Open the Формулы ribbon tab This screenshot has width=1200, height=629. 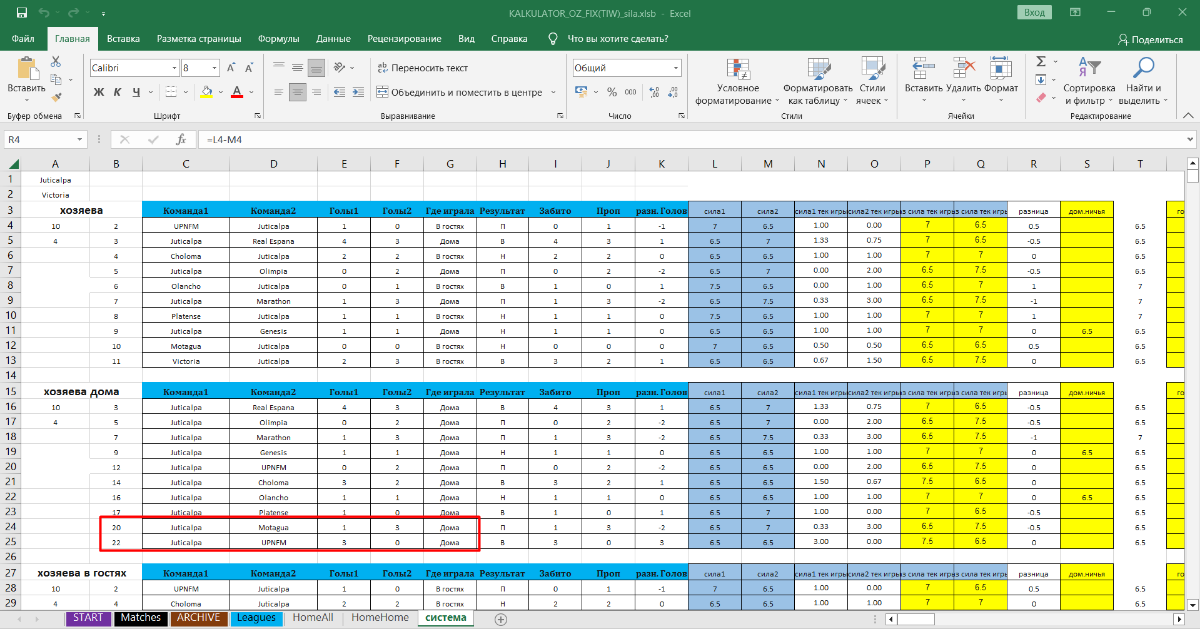278,39
